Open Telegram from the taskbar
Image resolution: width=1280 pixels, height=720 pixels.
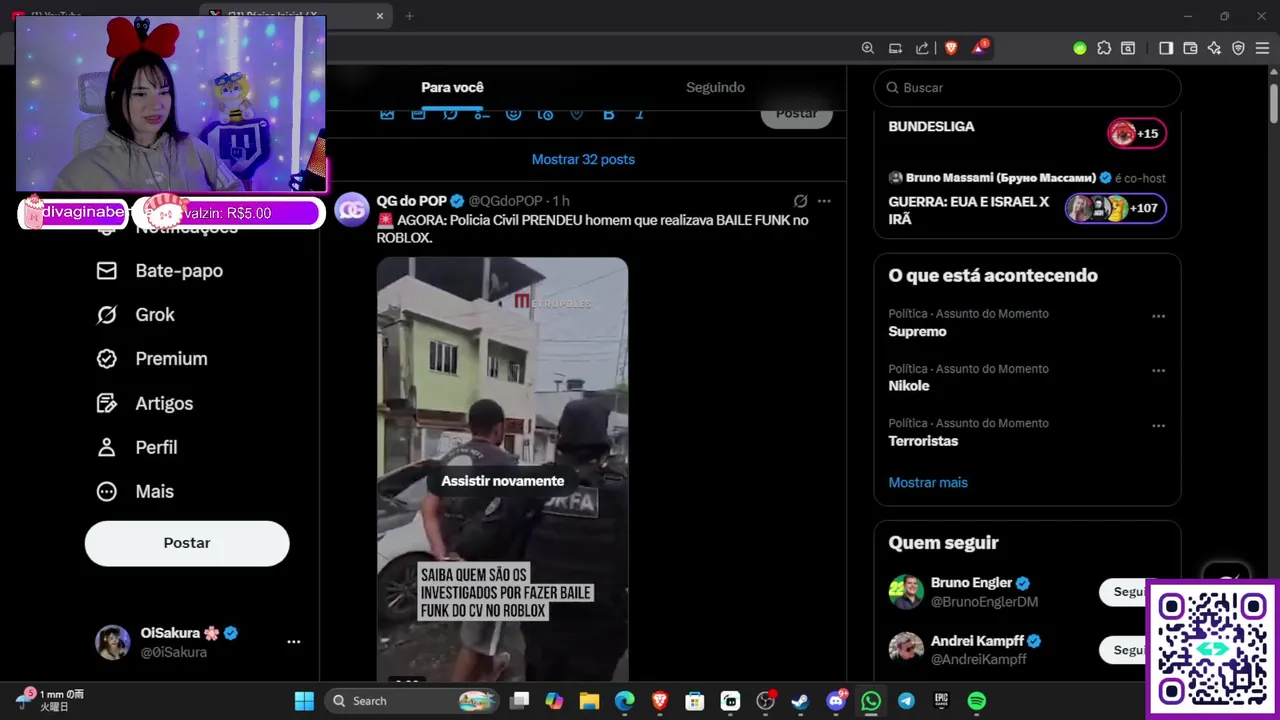906,701
